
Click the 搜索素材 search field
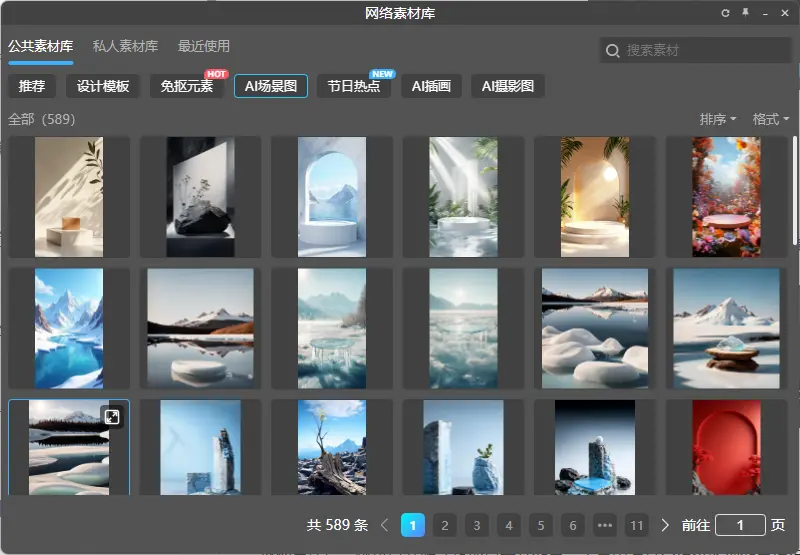tap(700, 50)
